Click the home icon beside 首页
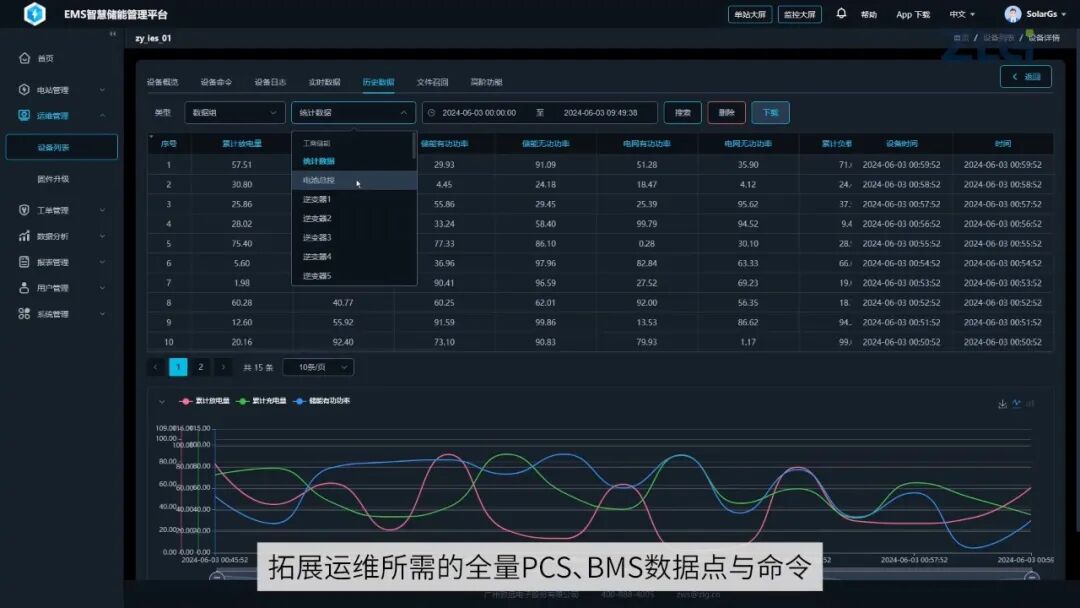 tap(25, 58)
